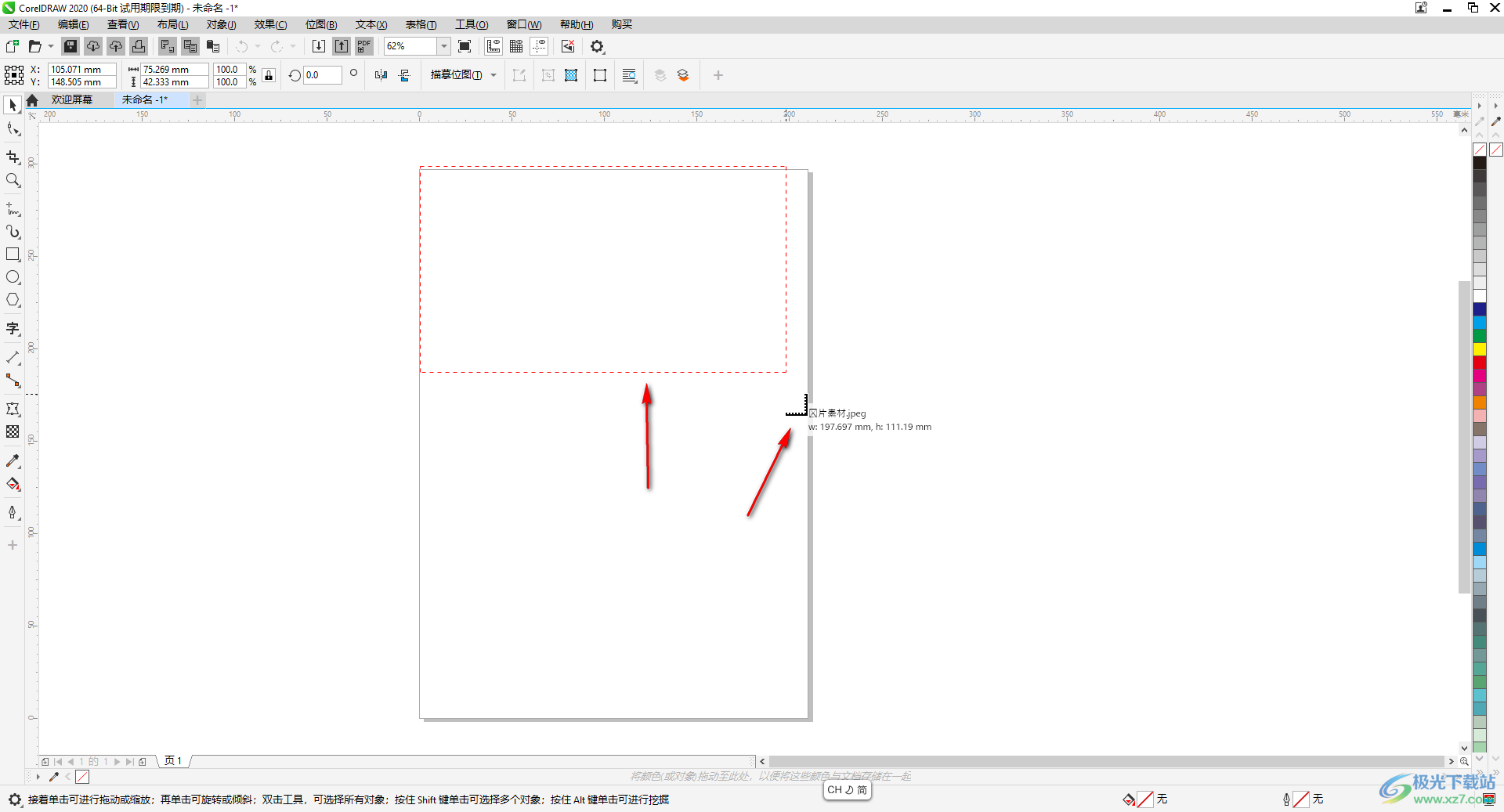The width and height of the screenshot is (1504, 812).
Task: Select the Polygon tool
Action: [13, 300]
